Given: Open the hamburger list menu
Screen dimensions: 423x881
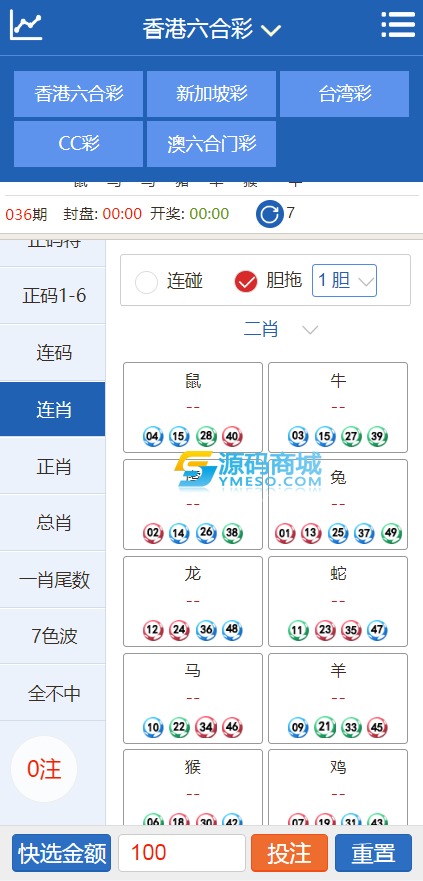Looking at the screenshot, I should click(x=398, y=25).
